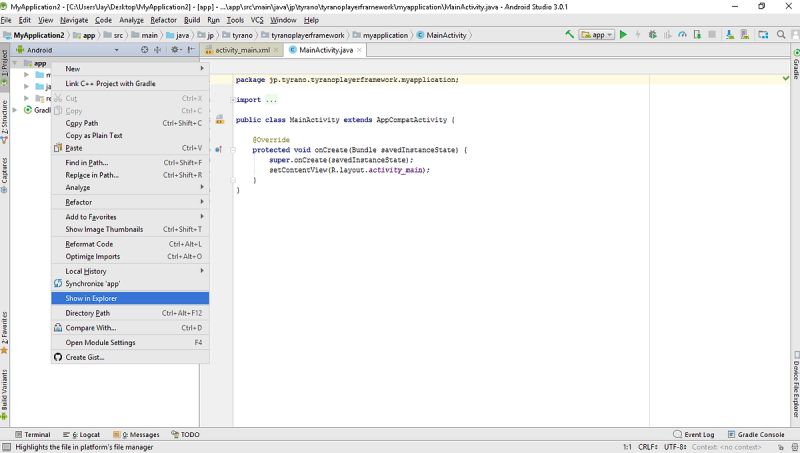Choose Compare With... entry
The image size is (800, 453).
(130, 328)
